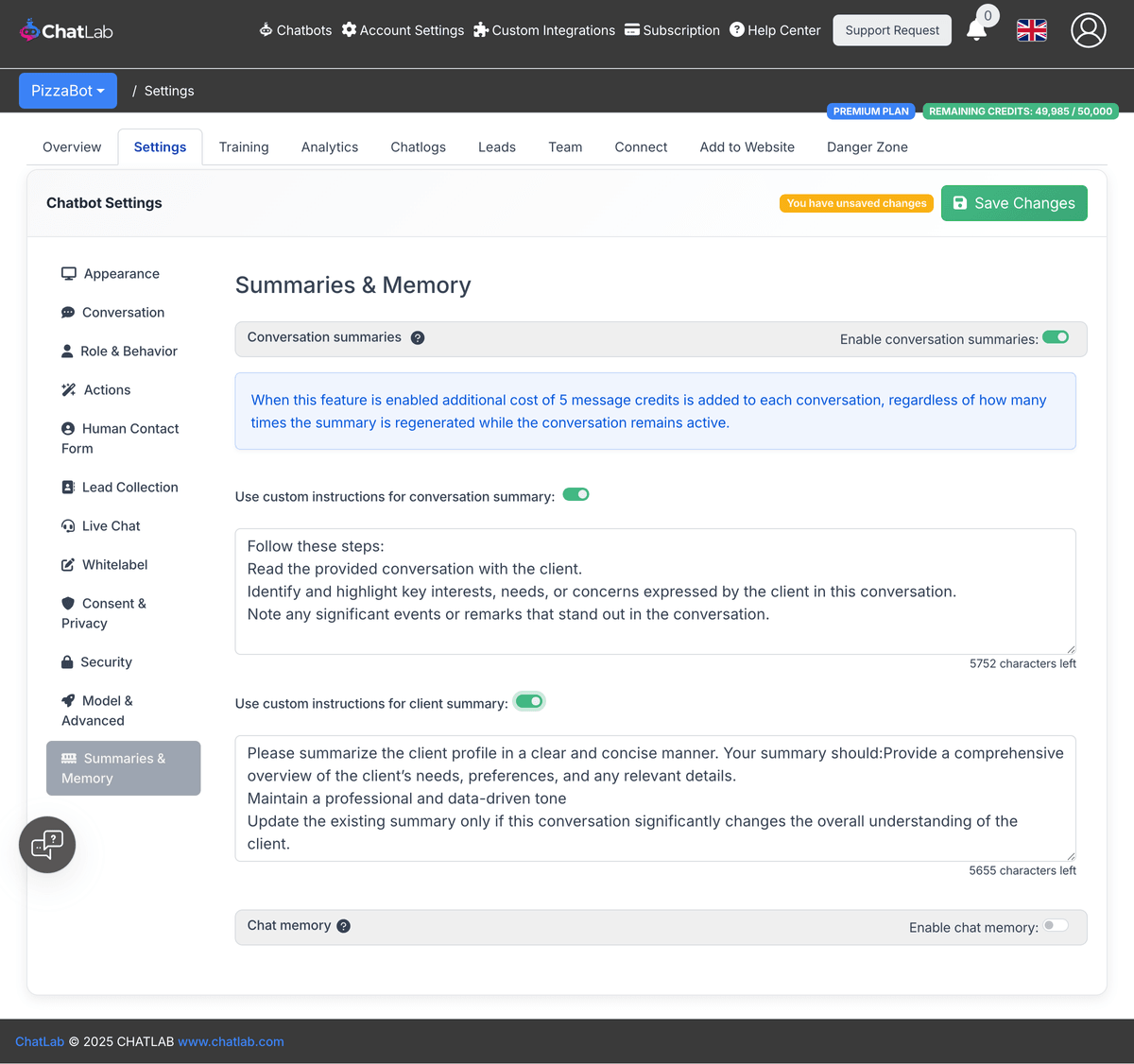Expand the PizzaBot chatbot dropdown
This screenshot has width=1134, height=1064.
click(x=68, y=91)
